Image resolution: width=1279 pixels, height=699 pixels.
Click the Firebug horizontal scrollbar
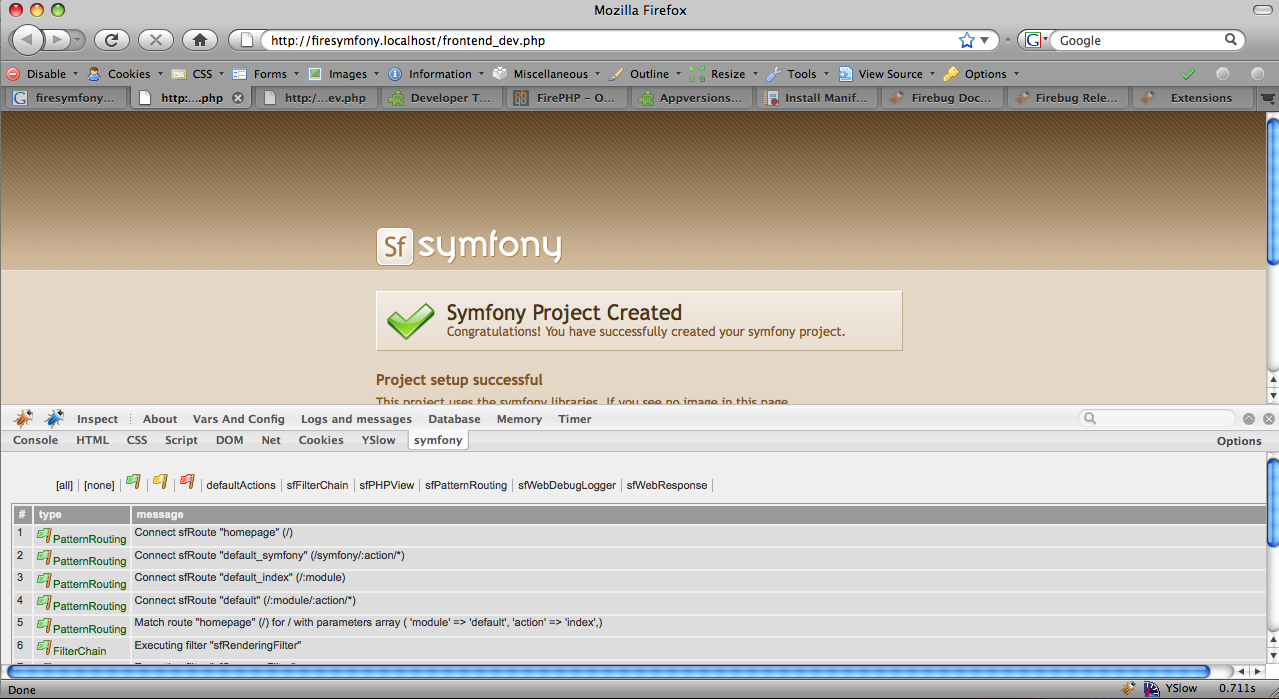coord(610,671)
